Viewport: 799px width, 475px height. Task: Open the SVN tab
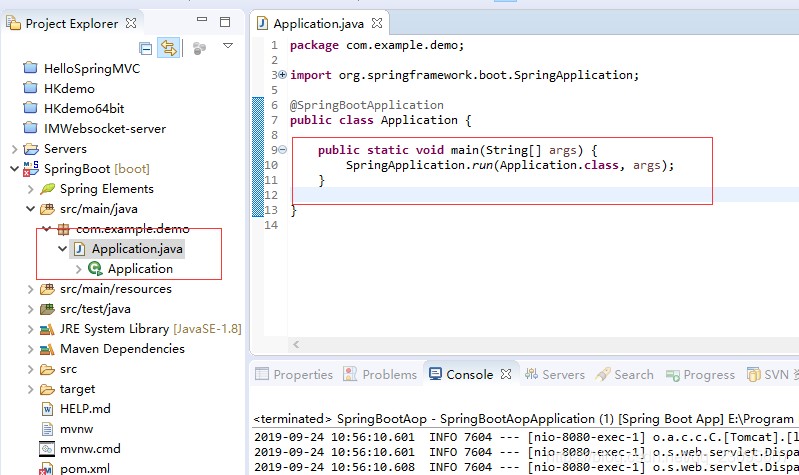point(768,375)
